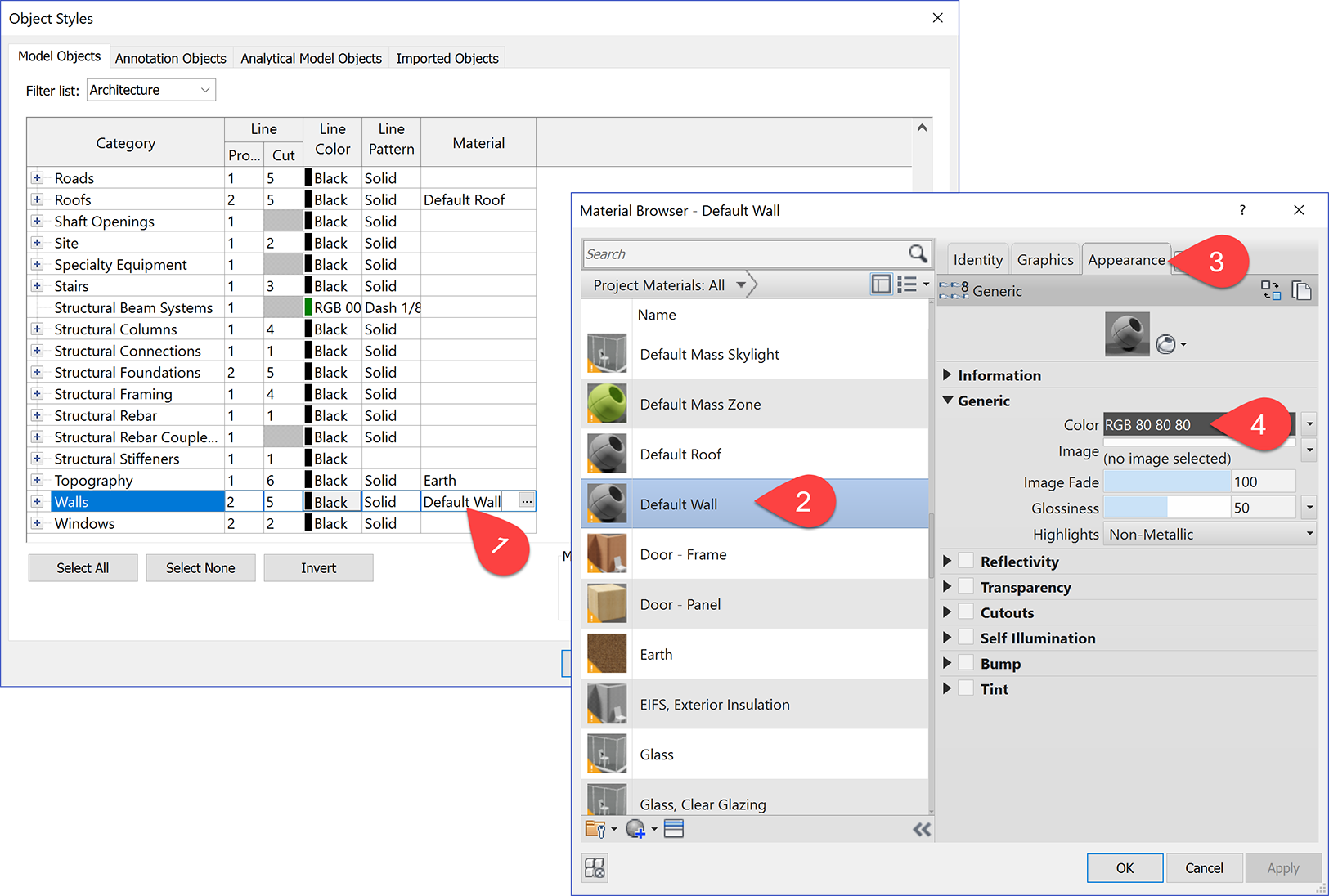Open the Graphics tab in Material Browser

point(1044,260)
